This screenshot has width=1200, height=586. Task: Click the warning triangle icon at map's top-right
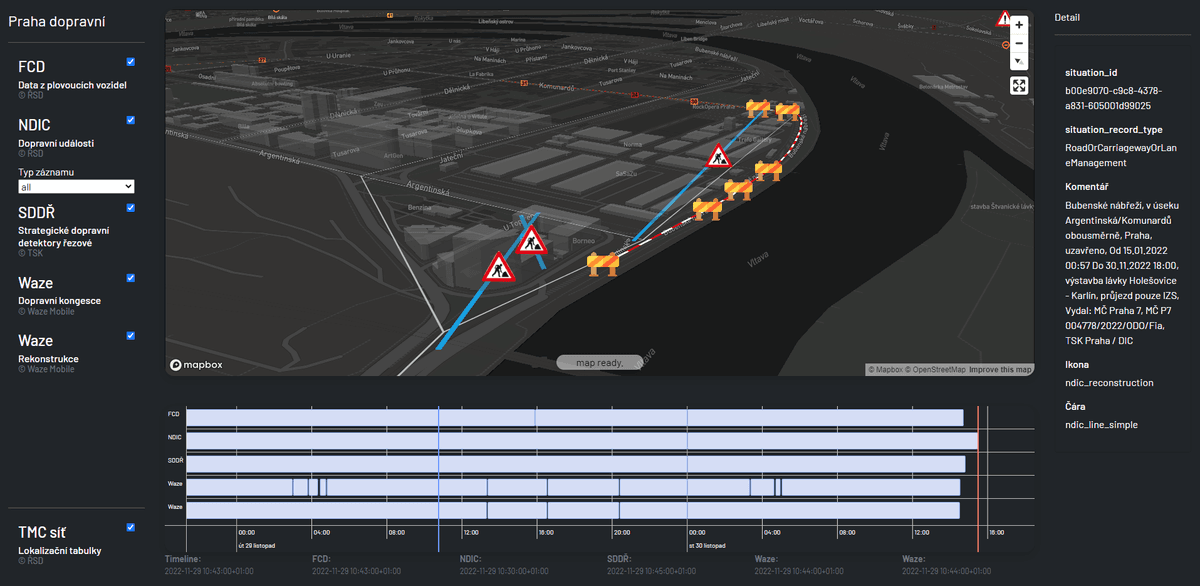click(x=1003, y=18)
